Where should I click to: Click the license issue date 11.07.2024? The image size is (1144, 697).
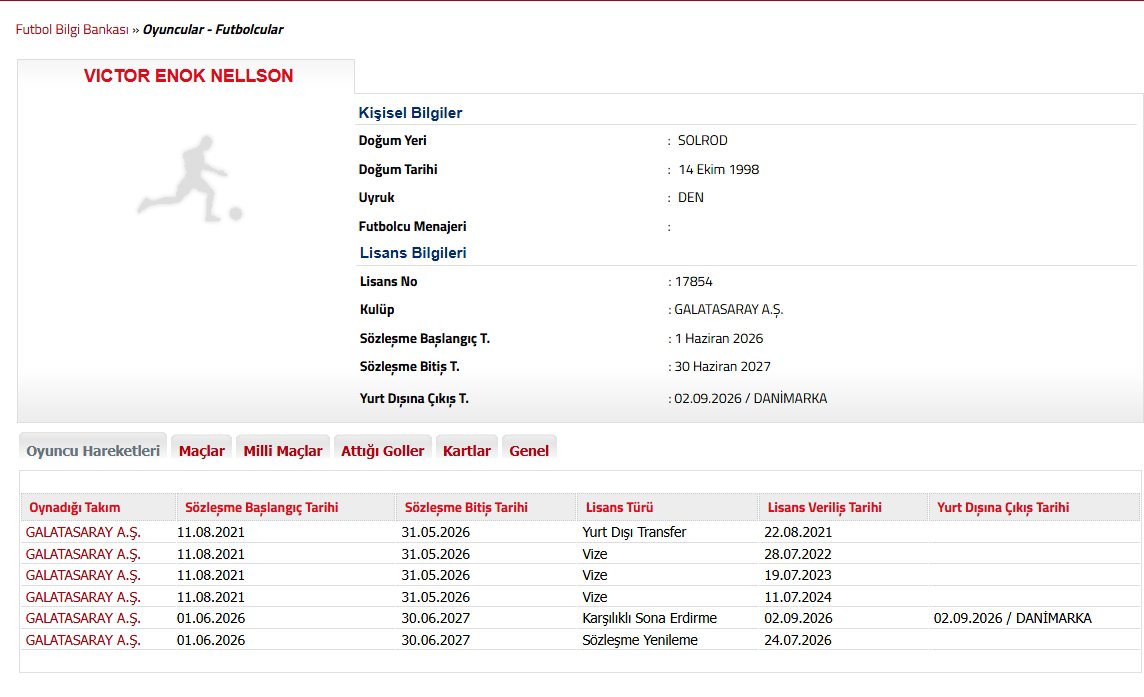798,597
